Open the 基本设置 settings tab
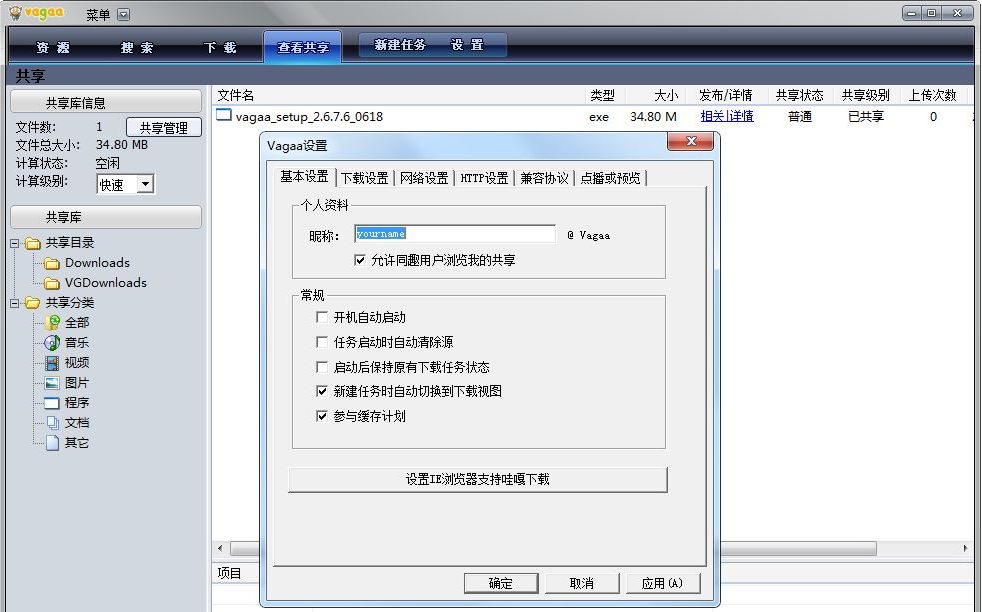Viewport: 982px width, 612px height. (304, 177)
